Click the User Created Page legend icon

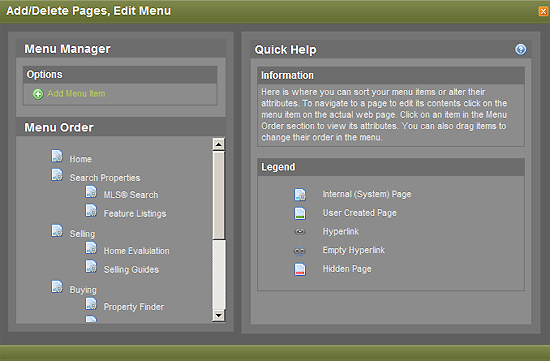[x=300, y=213]
